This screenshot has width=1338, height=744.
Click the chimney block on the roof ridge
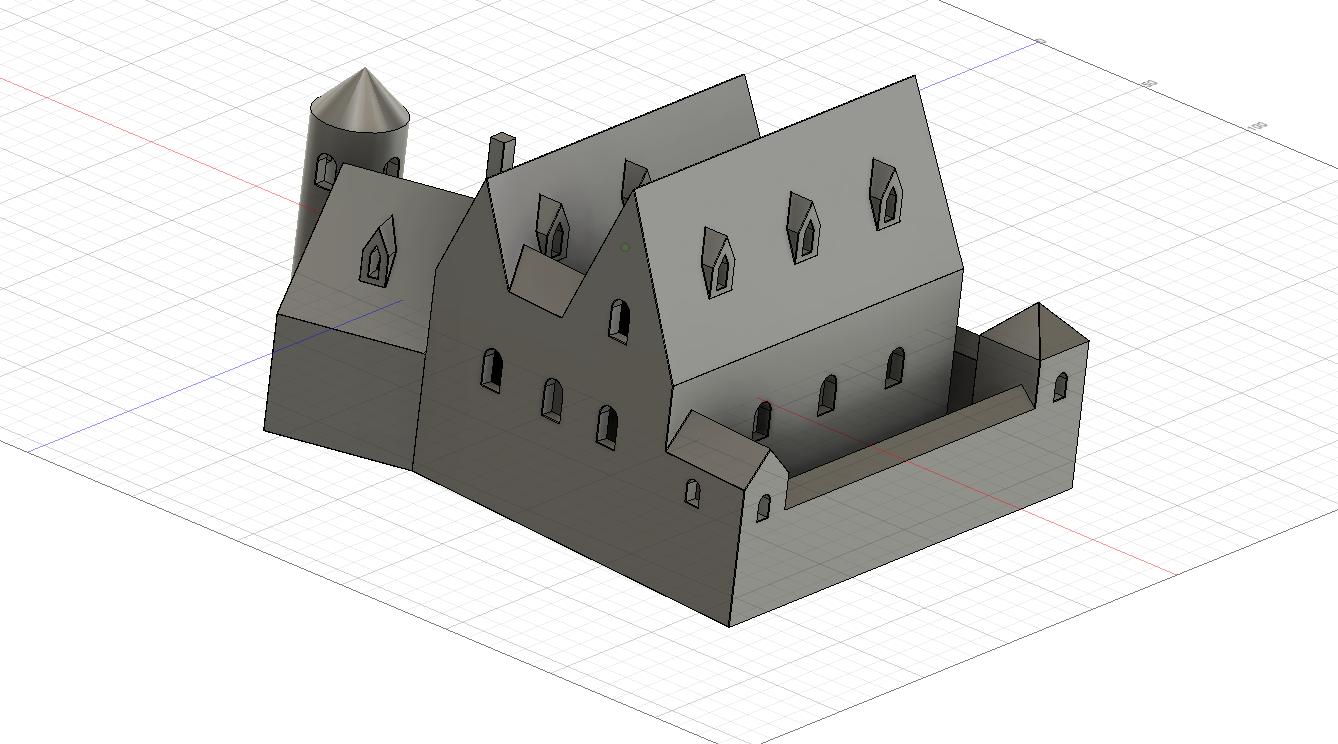[x=502, y=153]
